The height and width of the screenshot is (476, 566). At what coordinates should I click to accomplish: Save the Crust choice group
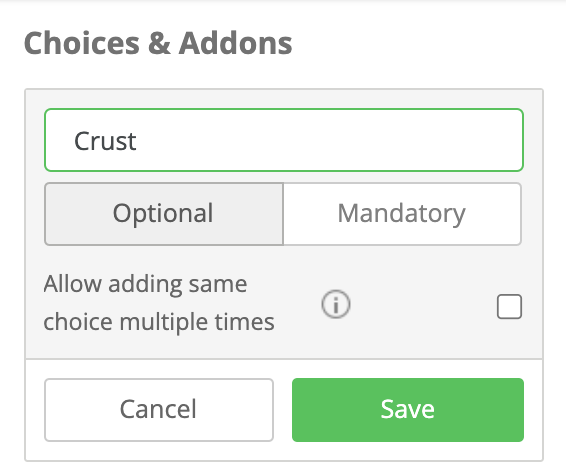coord(408,410)
